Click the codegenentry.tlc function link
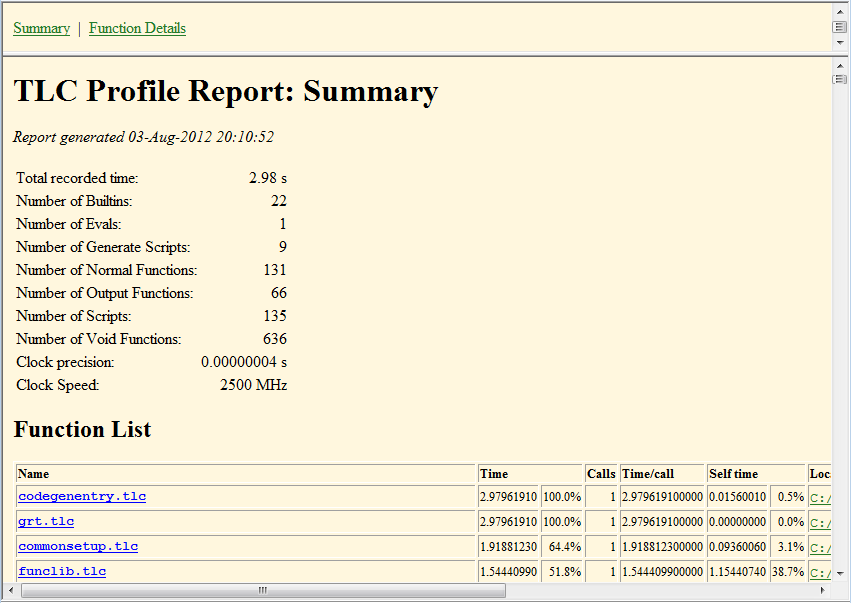Image resolution: width=851 pixels, height=603 pixels. click(x=82, y=496)
